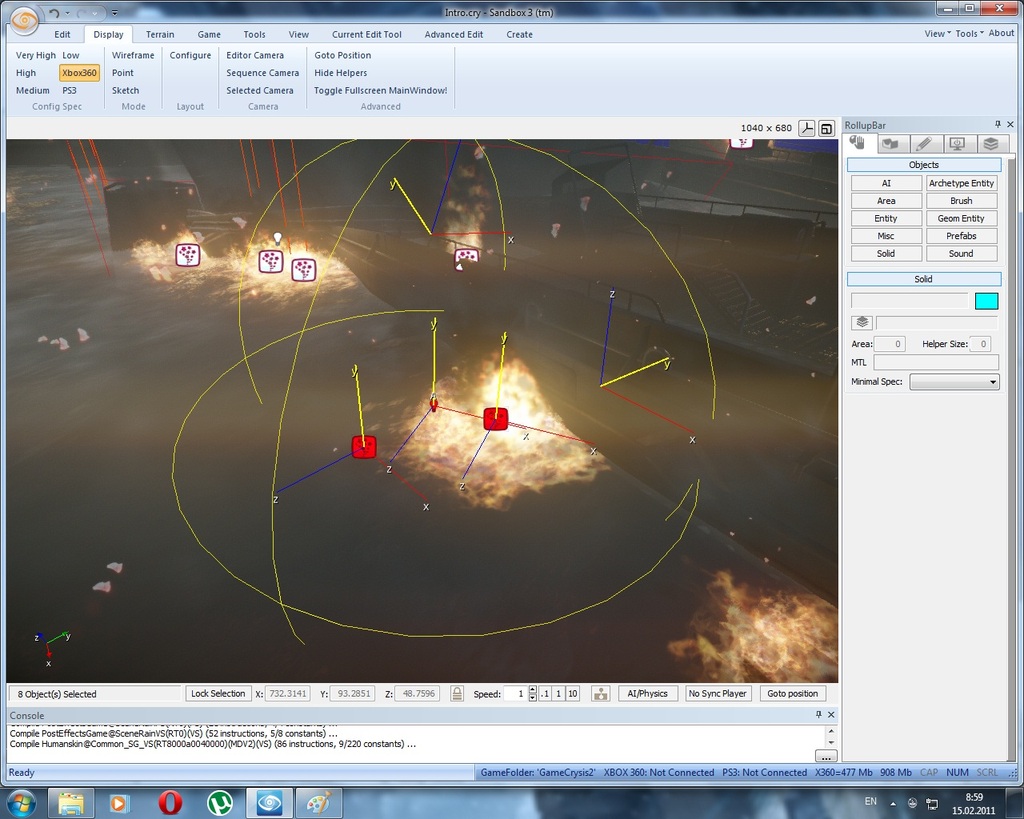Toggle the Xbox360 config spec

(80, 73)
